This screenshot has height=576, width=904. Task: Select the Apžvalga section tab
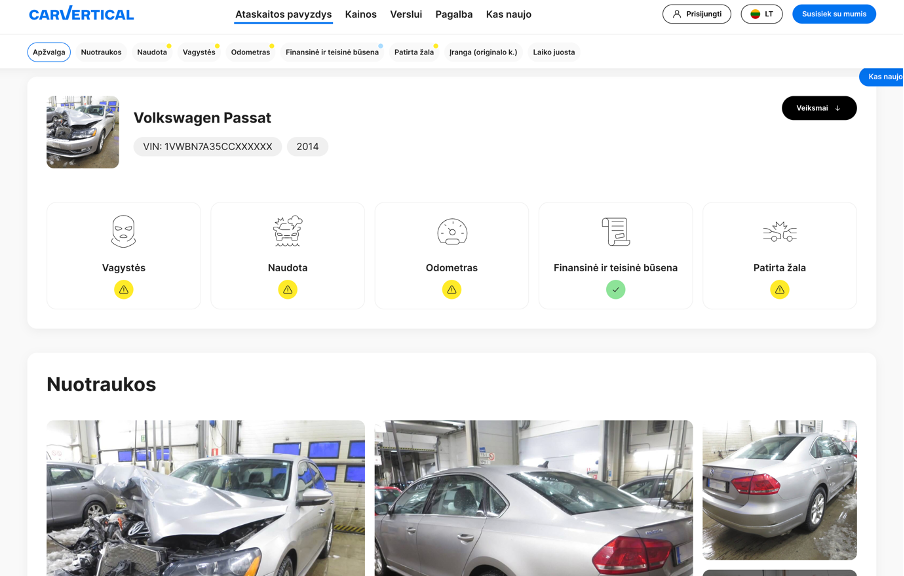point(49,52)
